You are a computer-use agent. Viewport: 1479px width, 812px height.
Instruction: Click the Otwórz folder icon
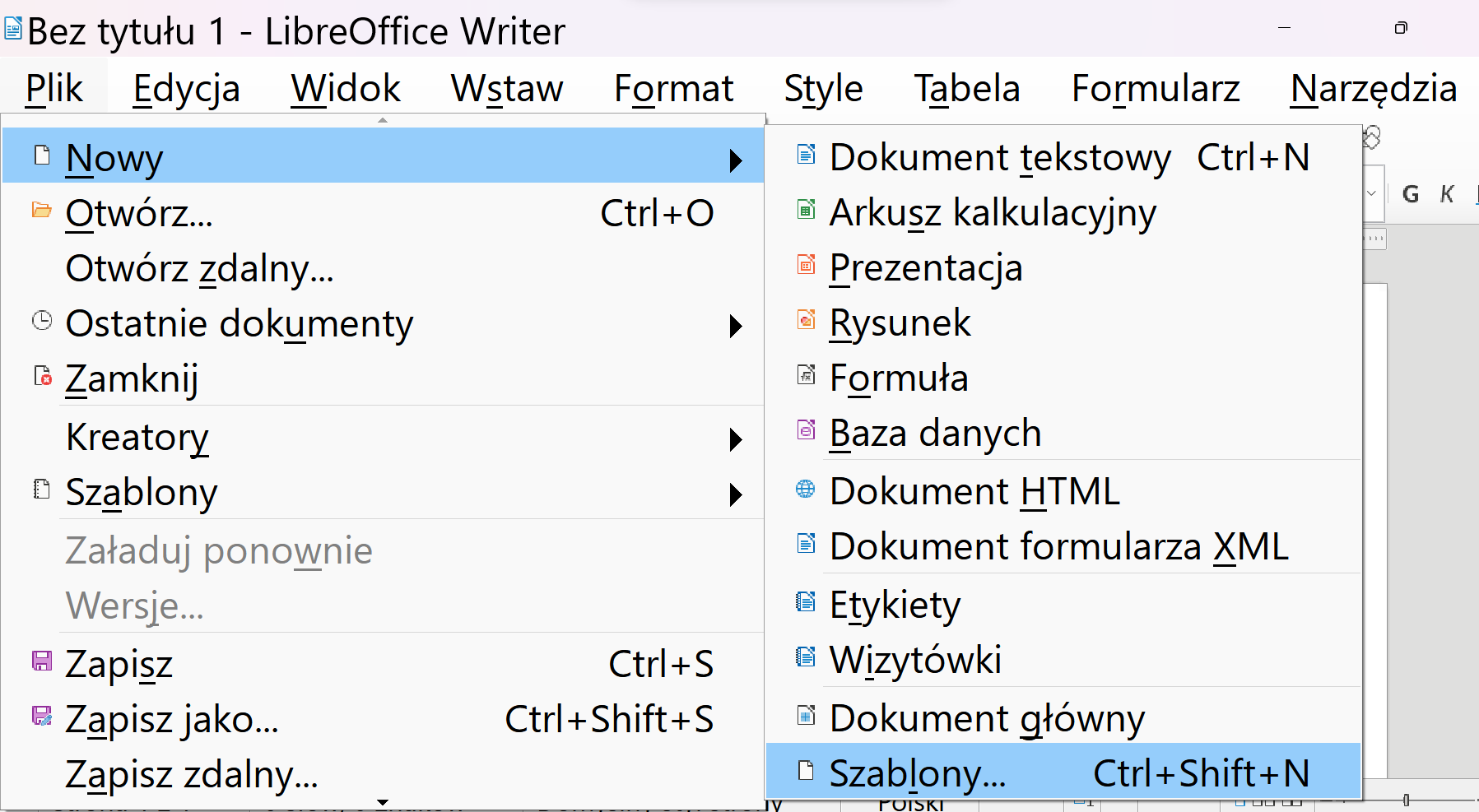click(x=42, y=210)
